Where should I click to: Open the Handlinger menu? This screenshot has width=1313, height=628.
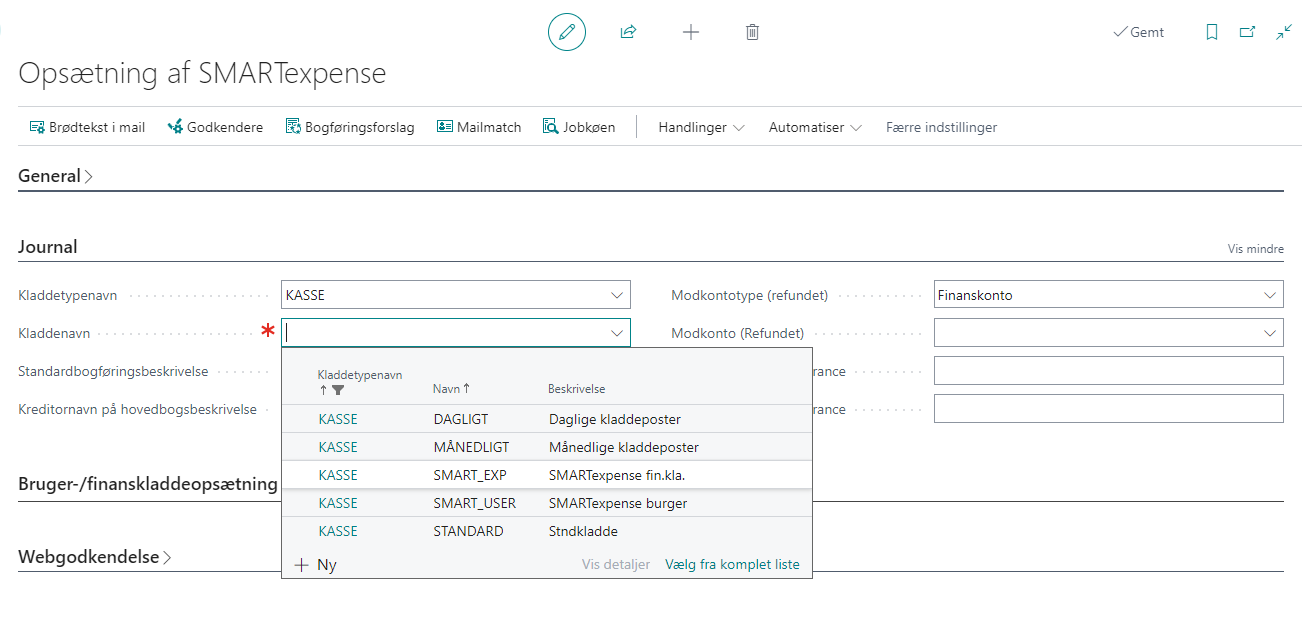[x=701, y=127]
